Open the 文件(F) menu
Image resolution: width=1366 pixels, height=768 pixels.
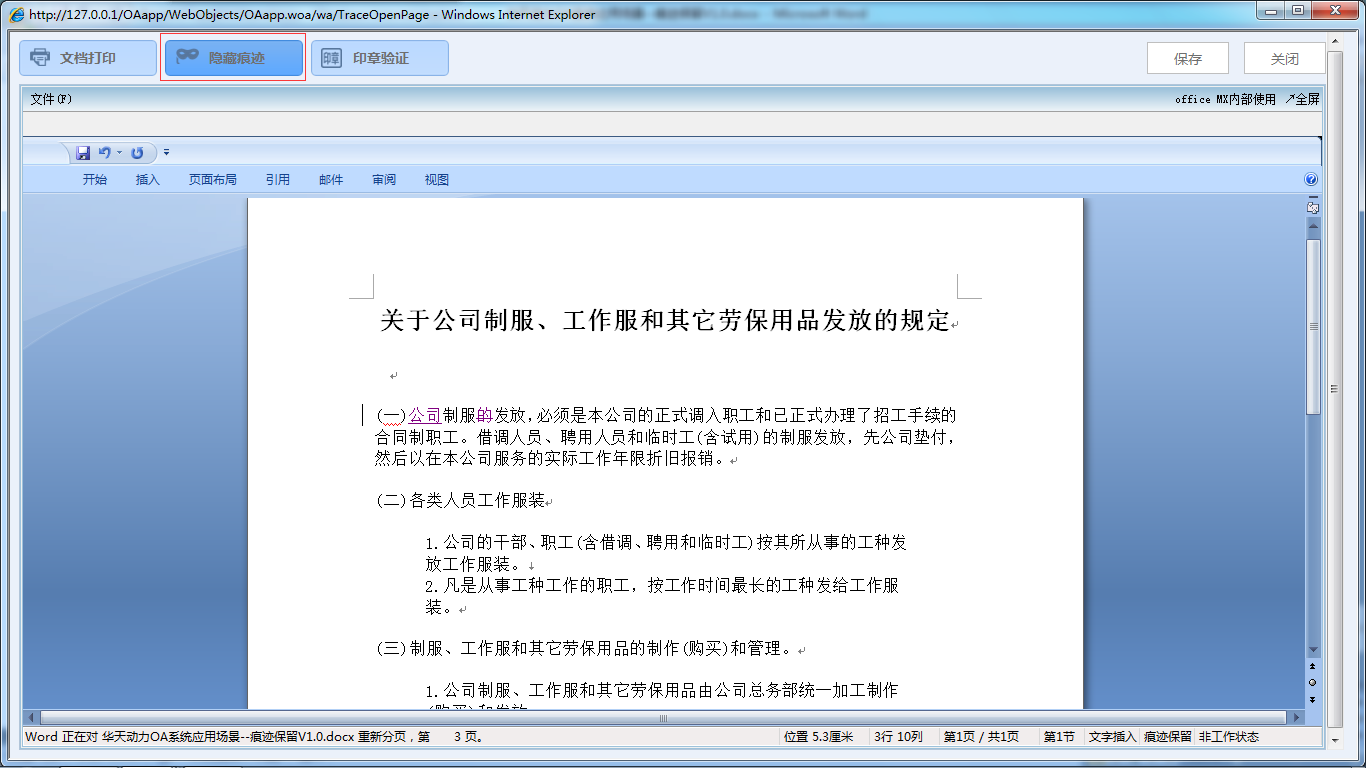coord(48,99)
